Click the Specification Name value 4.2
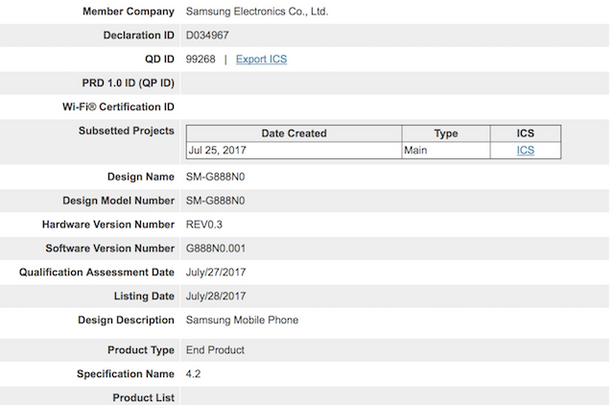Screen dimensions: 614x405 pos(194,374)
